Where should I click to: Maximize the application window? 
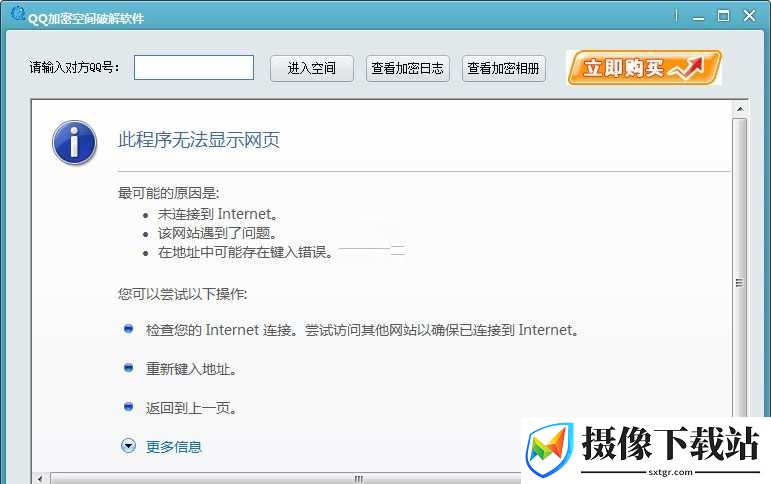point(723,16)
